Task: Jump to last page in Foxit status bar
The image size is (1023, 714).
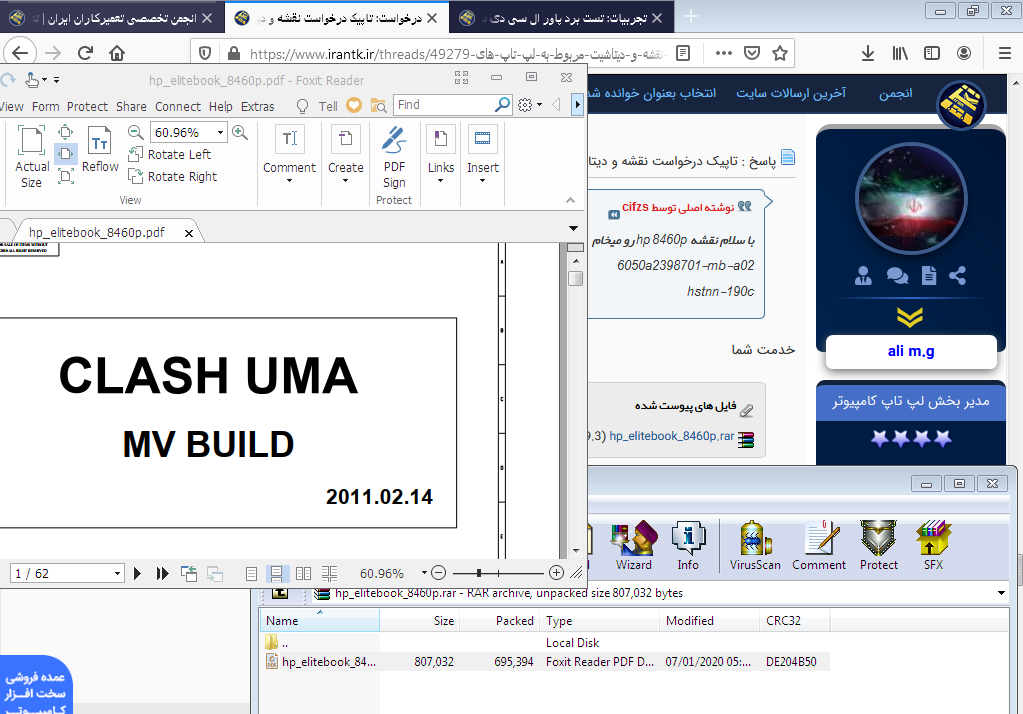Action: [162, 574]
